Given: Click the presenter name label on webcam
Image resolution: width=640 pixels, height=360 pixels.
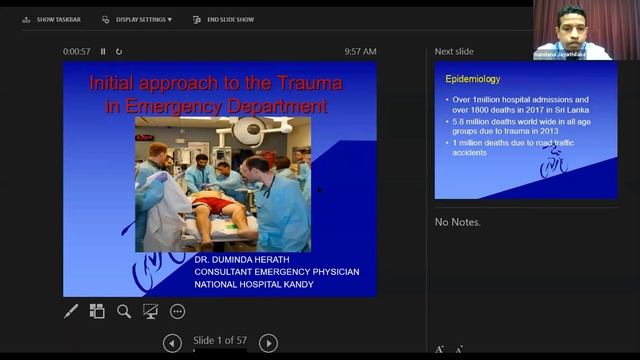Looking at the screenshot, I should (560, 54).
